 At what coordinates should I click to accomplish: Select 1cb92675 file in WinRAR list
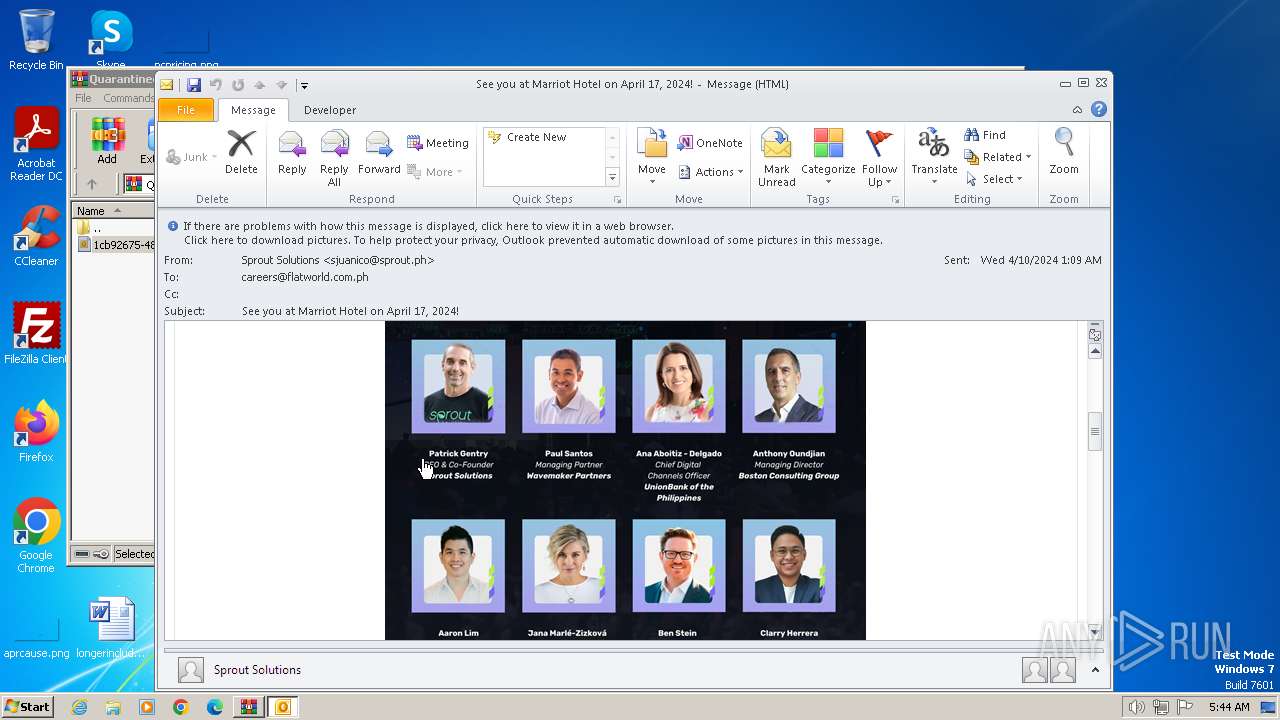116,245
